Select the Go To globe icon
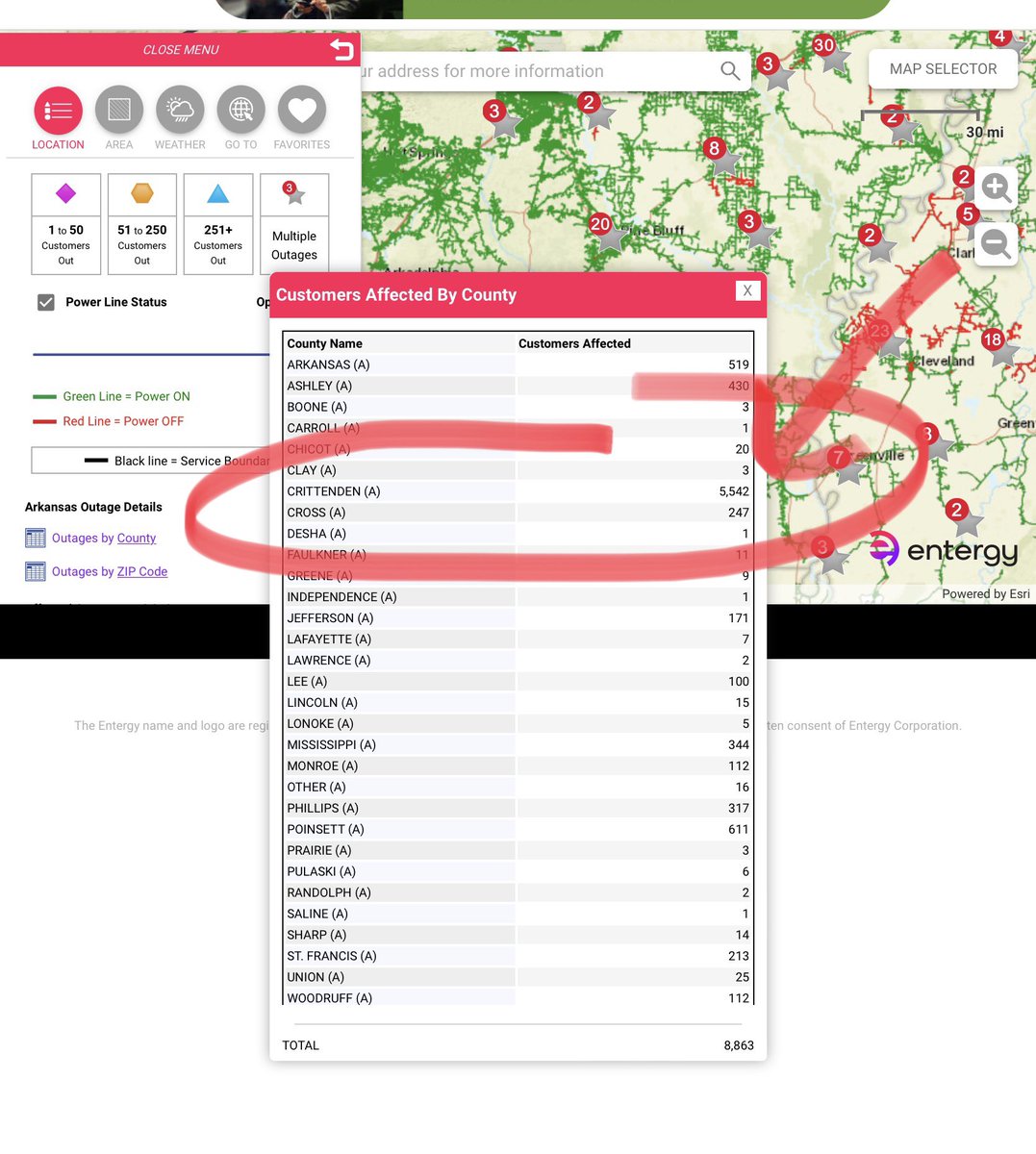 click(240, 111)
